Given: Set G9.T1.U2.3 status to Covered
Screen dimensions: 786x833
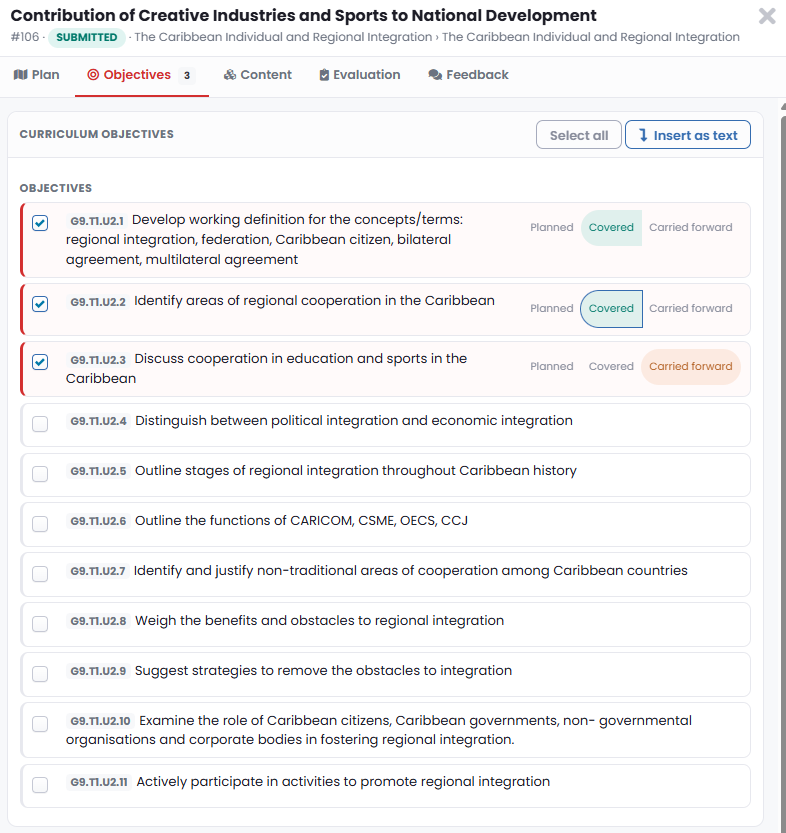Looking at the screenshot, I should (611, 367).
